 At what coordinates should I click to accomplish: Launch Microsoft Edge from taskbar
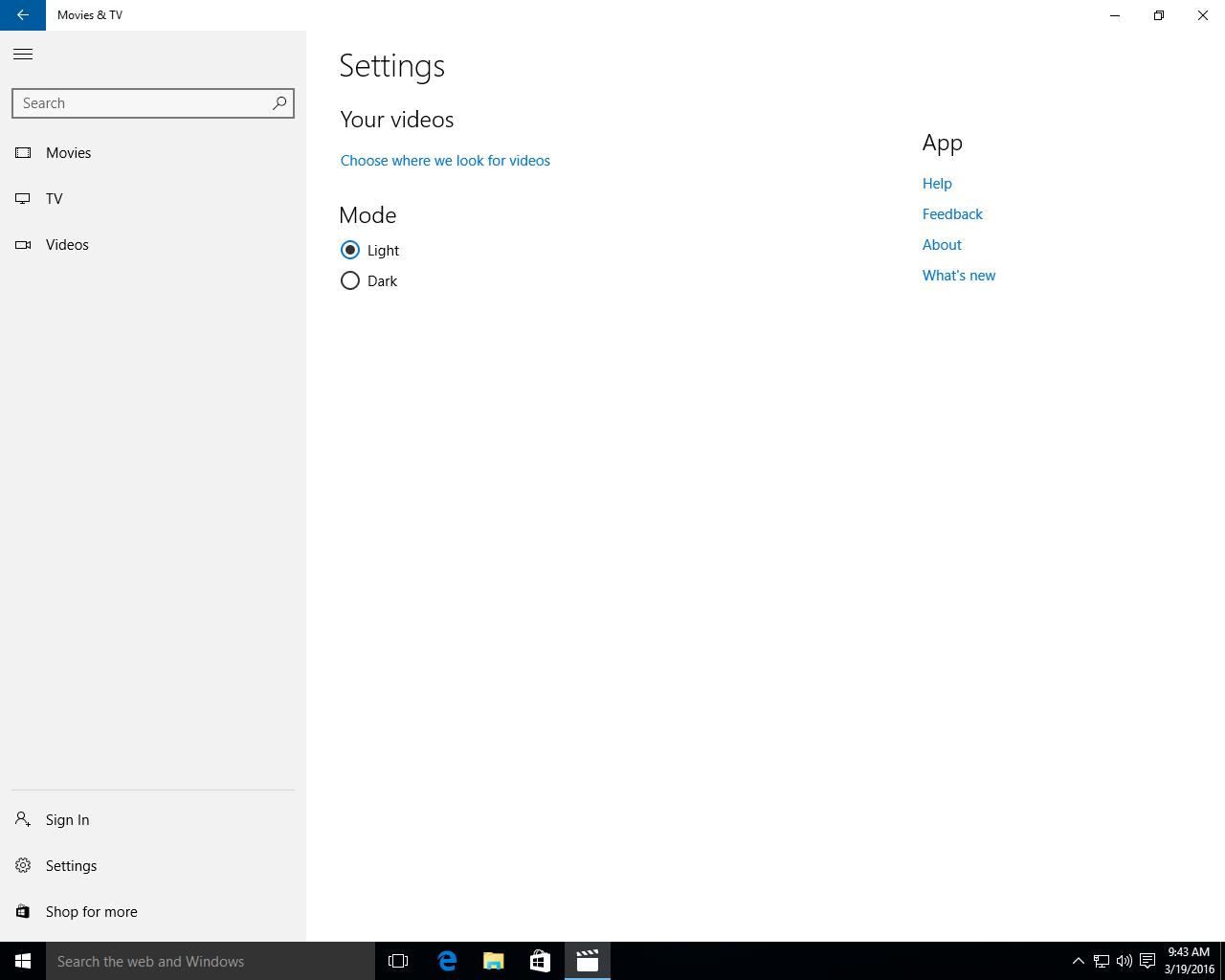(x=447, y=961)
